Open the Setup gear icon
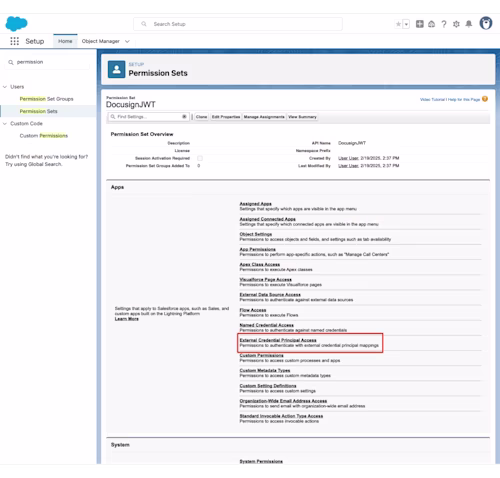Image resolution: width=500 pixels, height=478 pixels. click(x=456, y=24)
